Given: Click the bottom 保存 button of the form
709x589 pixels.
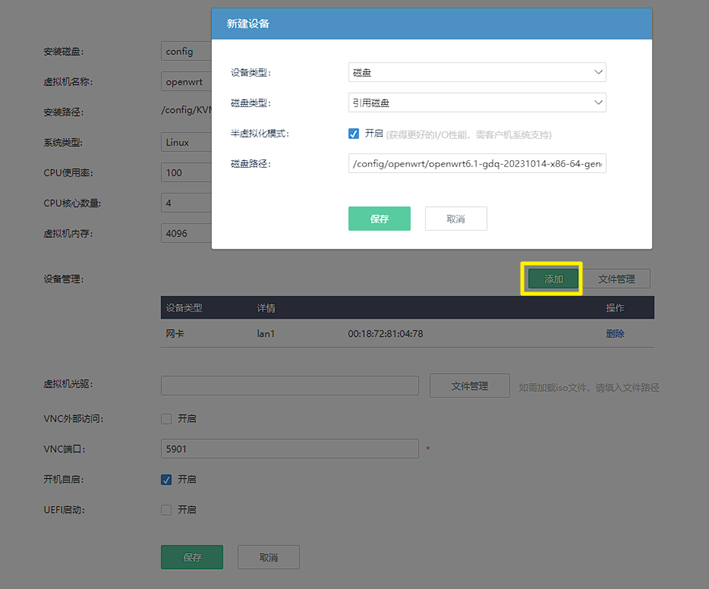Looking at the screenshot, I should [x=192, y=557].
